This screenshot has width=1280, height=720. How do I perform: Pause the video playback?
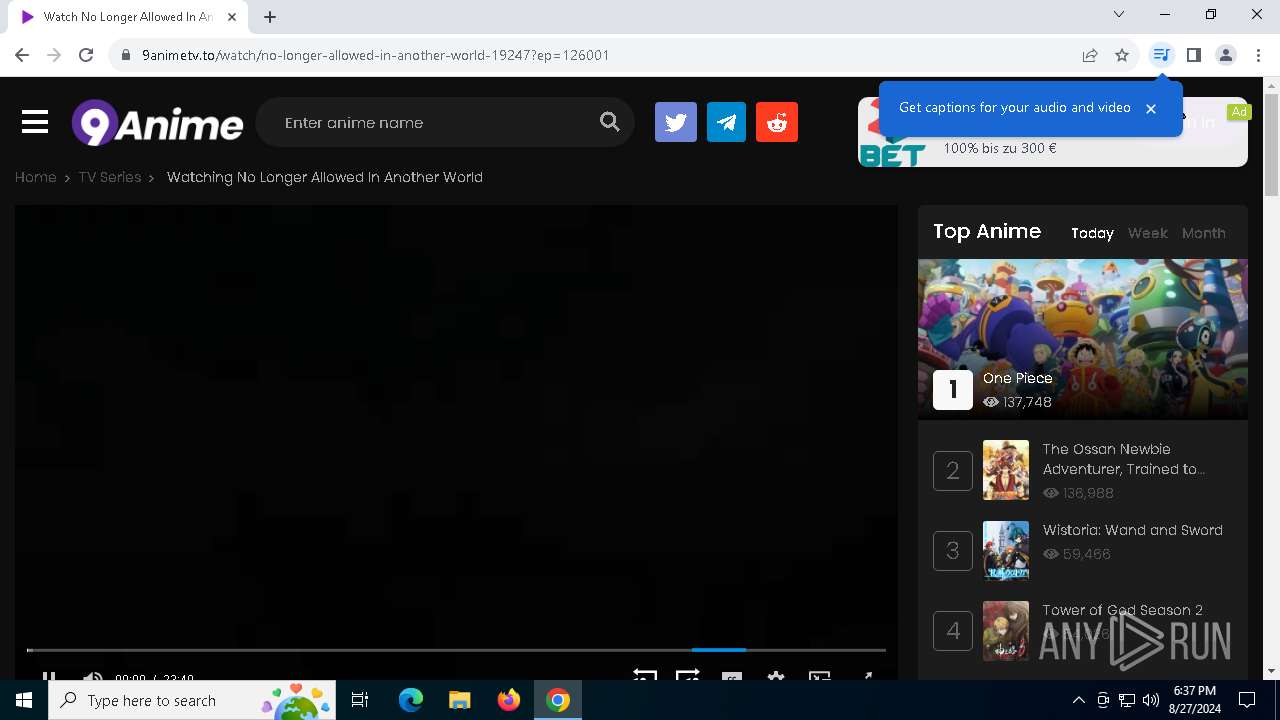(49, 677)
